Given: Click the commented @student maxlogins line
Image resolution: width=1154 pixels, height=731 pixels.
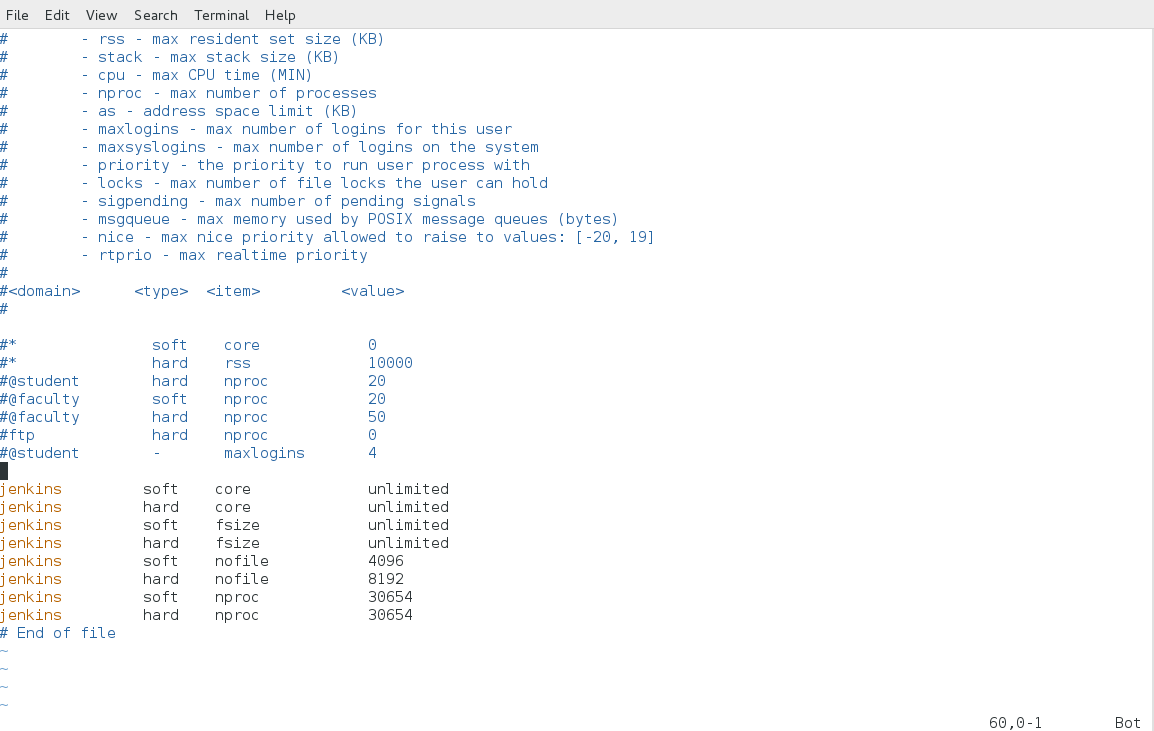Looking at the screenshot, I should click(x=190, y=453).
